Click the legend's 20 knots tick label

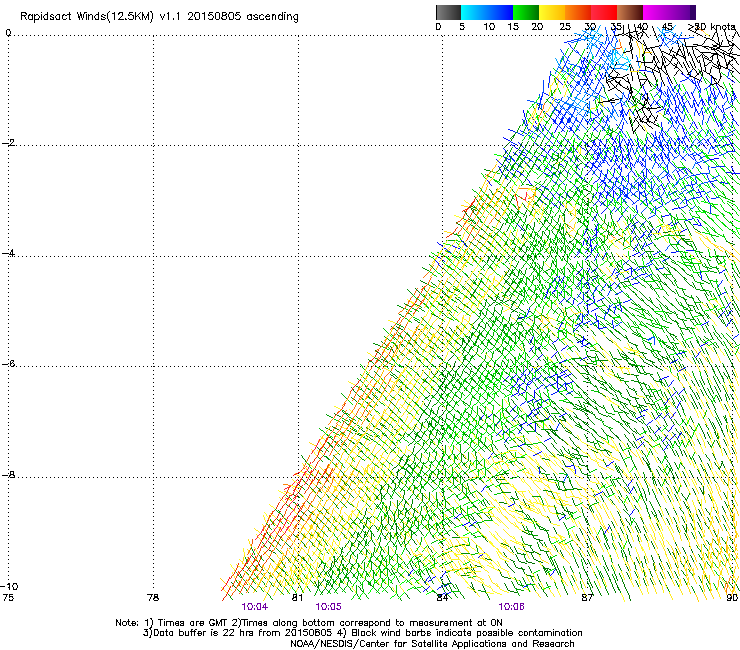click(x=537, y=27)
